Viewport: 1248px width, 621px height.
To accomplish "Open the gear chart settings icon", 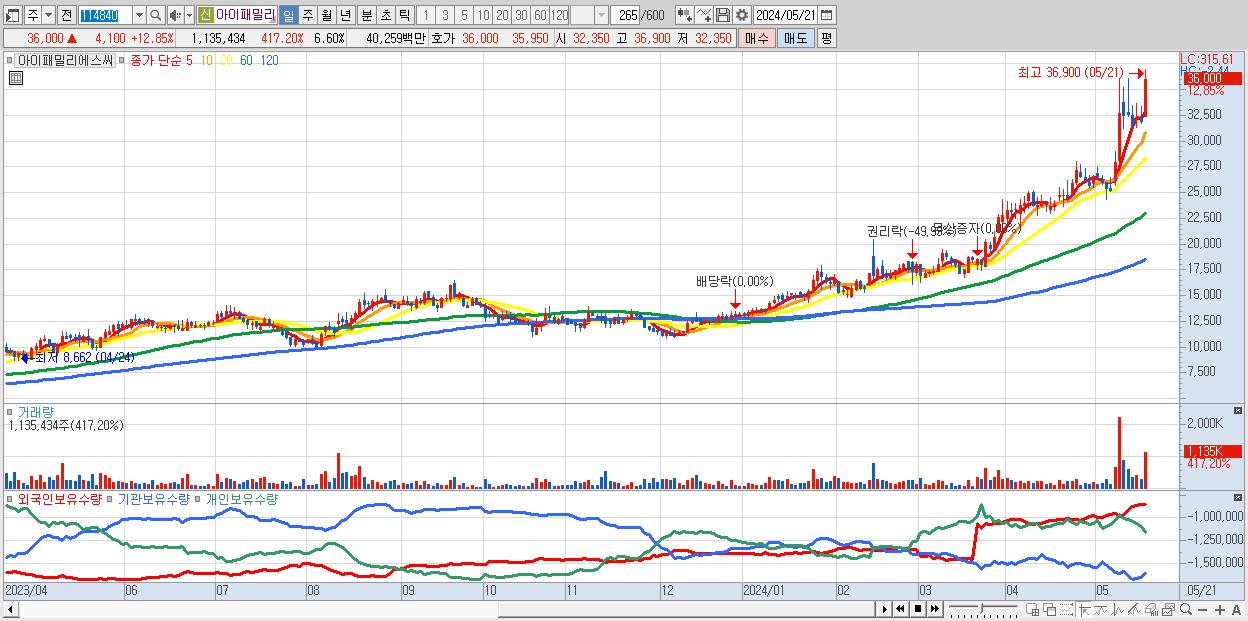I will (742, 15).
